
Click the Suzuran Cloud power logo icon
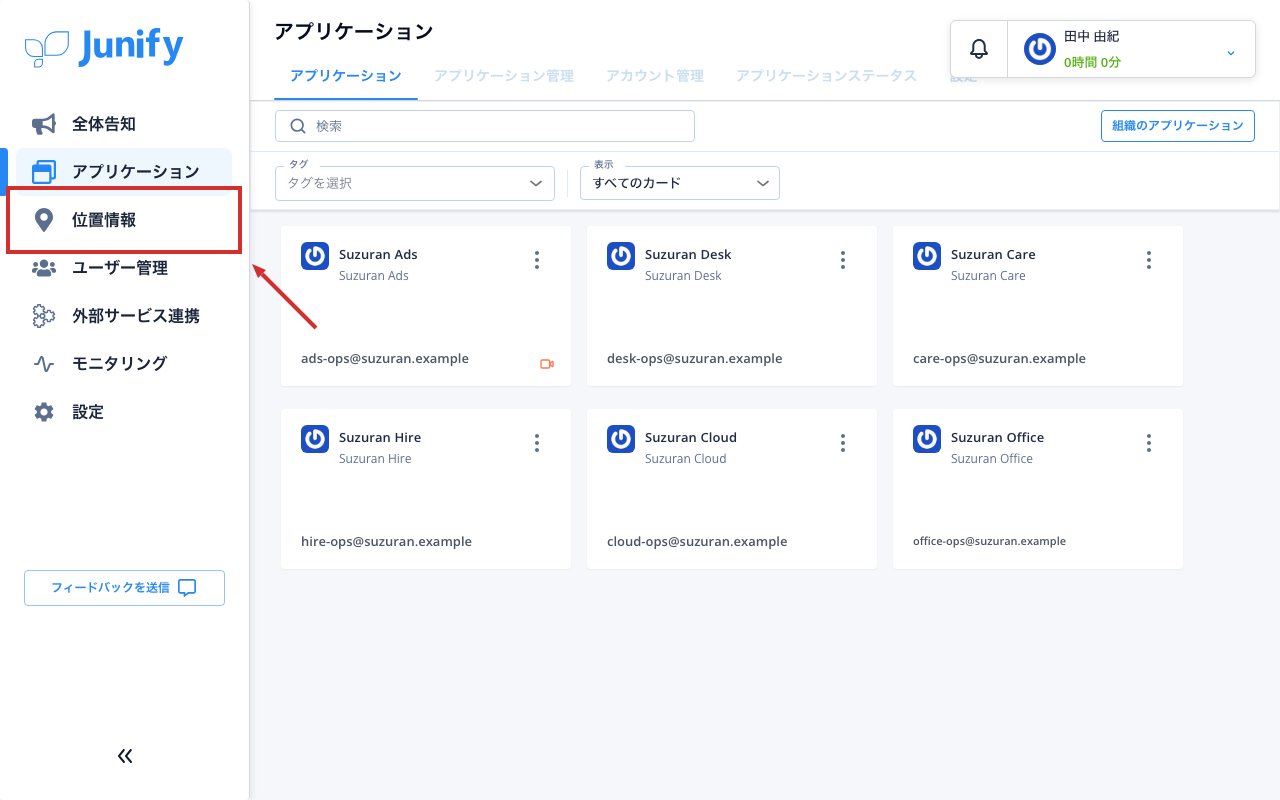(x=621, y=439)
